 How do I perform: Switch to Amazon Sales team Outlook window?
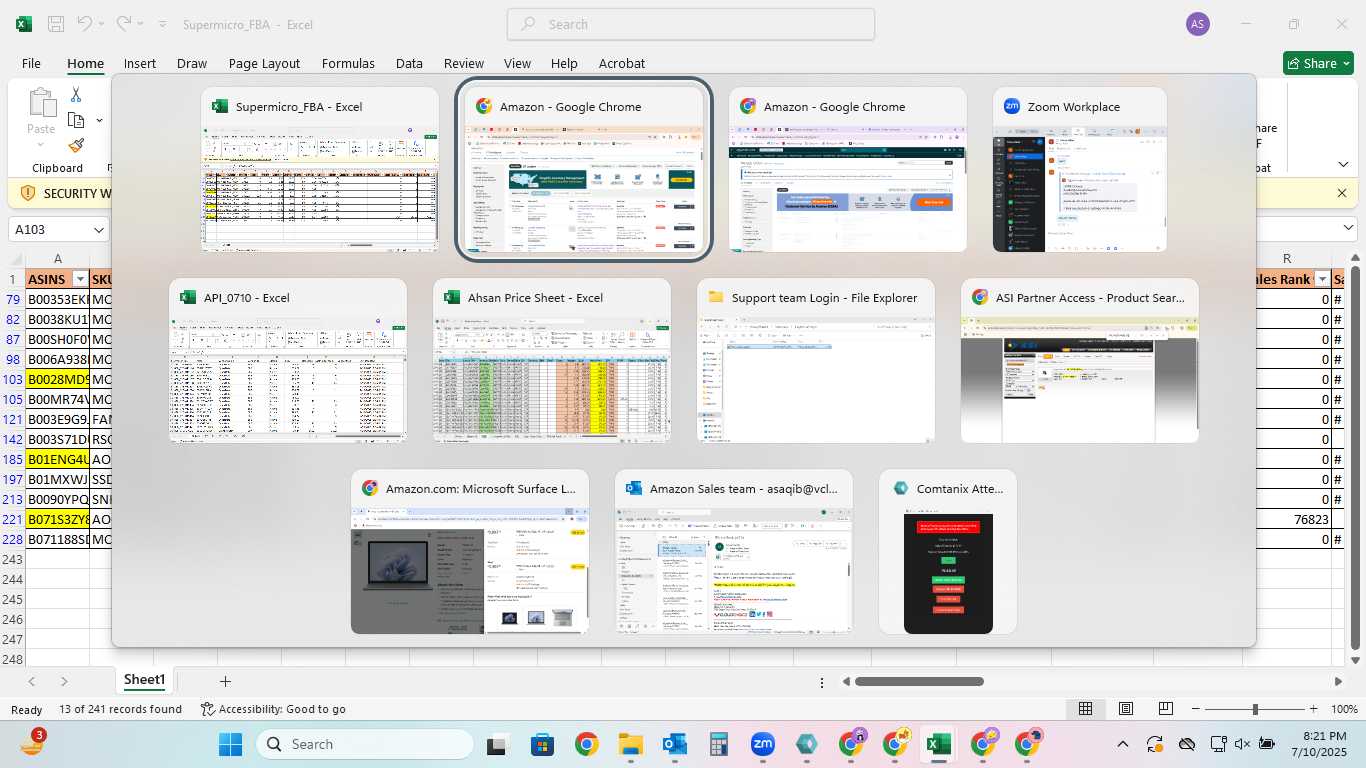click(x=734, y=552)
